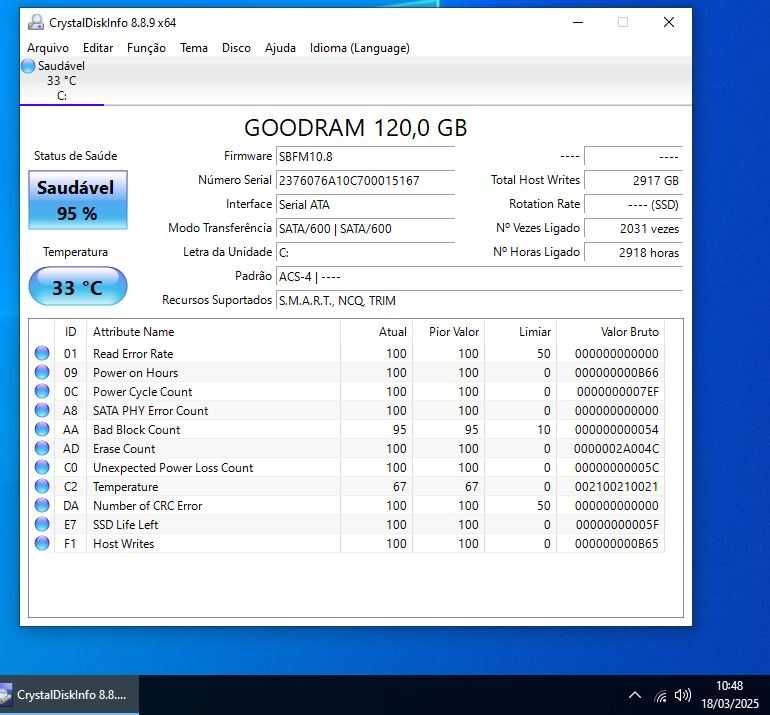Select the SATA PHY Error Count row name
This screenshot has width=770, height=715.
pos(150,411)
